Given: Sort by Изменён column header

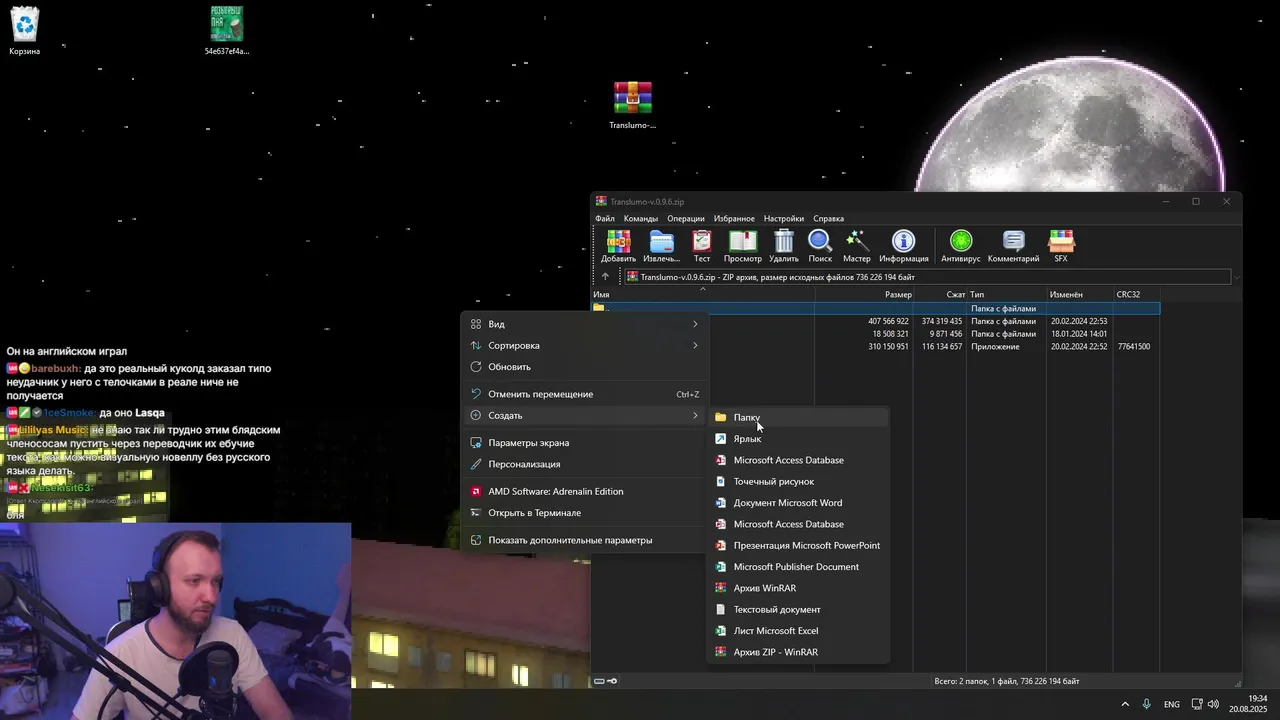Looking at the screenshot, I should (1080, 295).
